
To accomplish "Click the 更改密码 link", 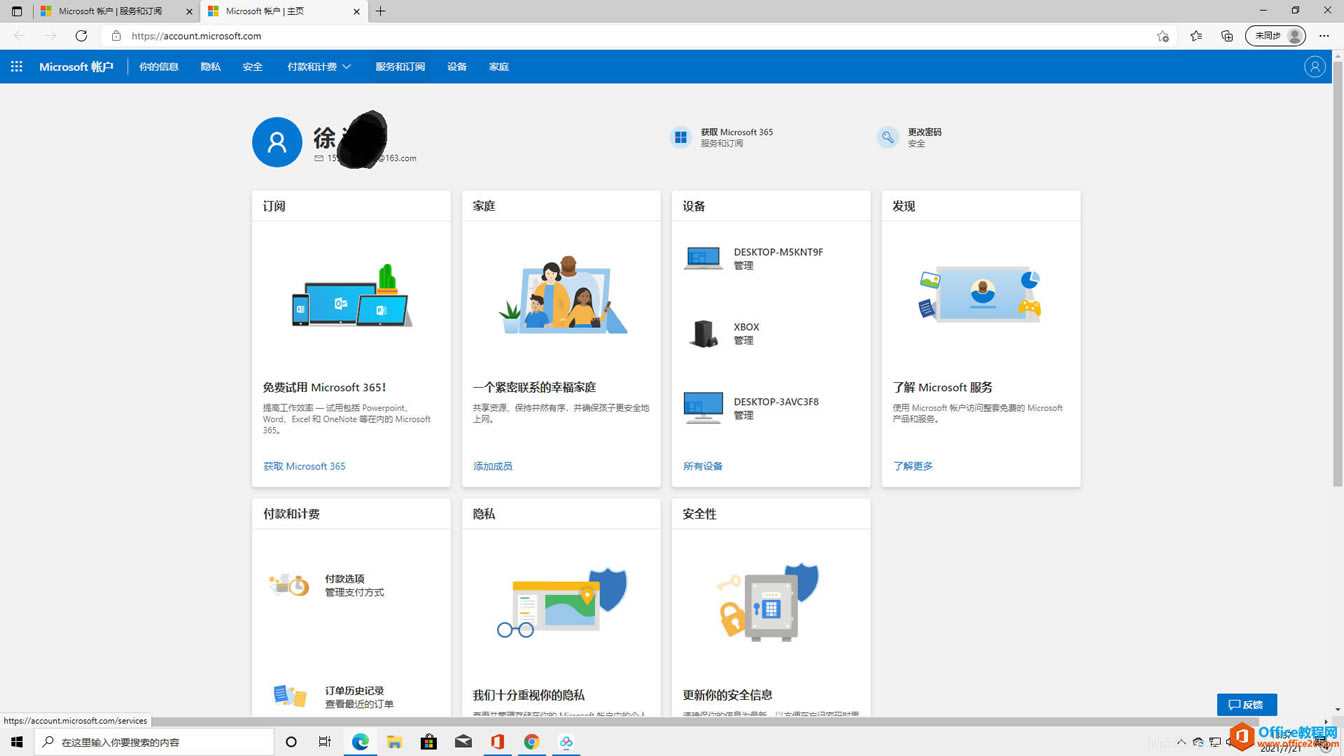I will point(924,132).
